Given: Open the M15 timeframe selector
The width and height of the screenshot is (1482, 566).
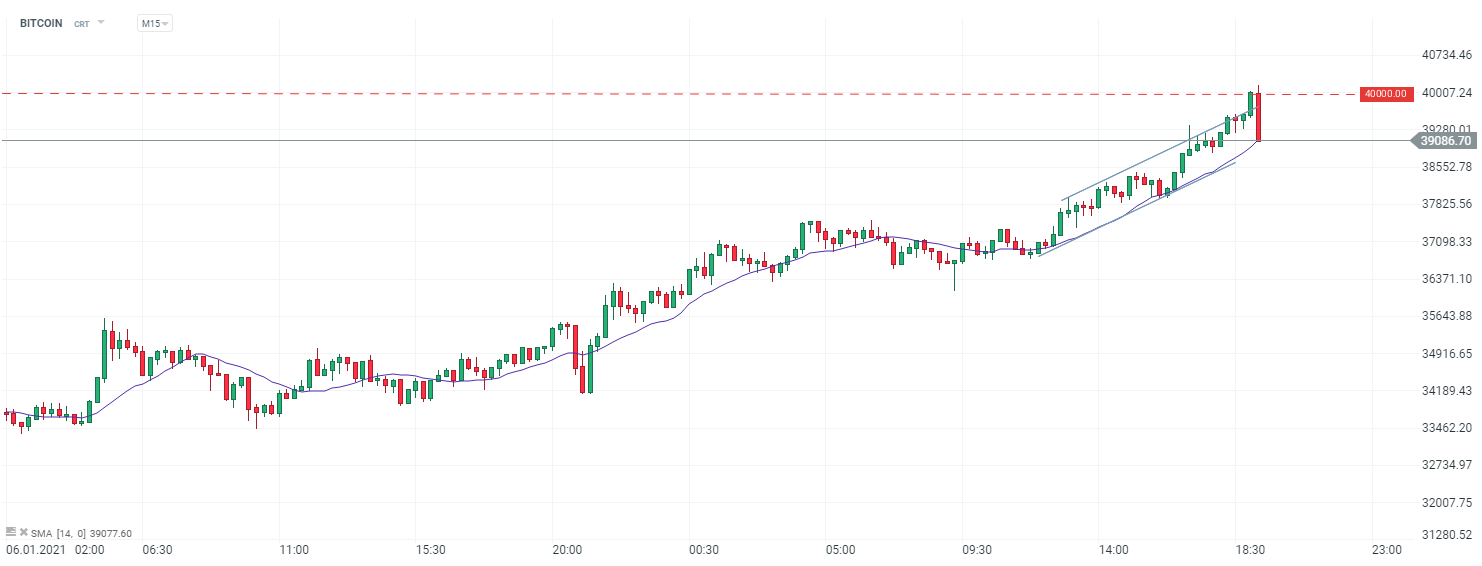Looking at the screenshot, I should (154, 23).
